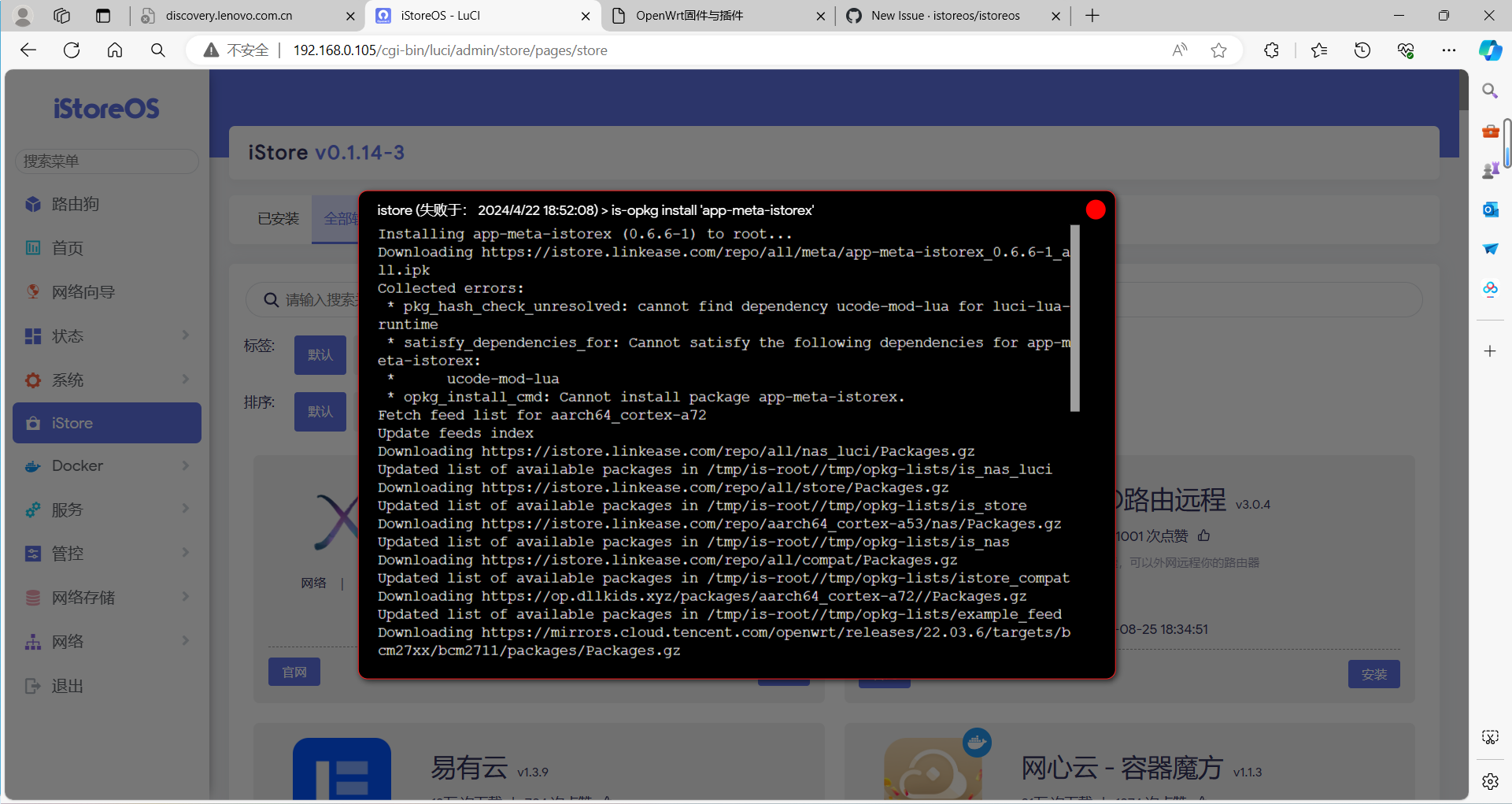Click the 首页 home icon in sidebar
The height and width of the screenshot is (804, 1512).
pyautogui.click(x=33, y=248)
